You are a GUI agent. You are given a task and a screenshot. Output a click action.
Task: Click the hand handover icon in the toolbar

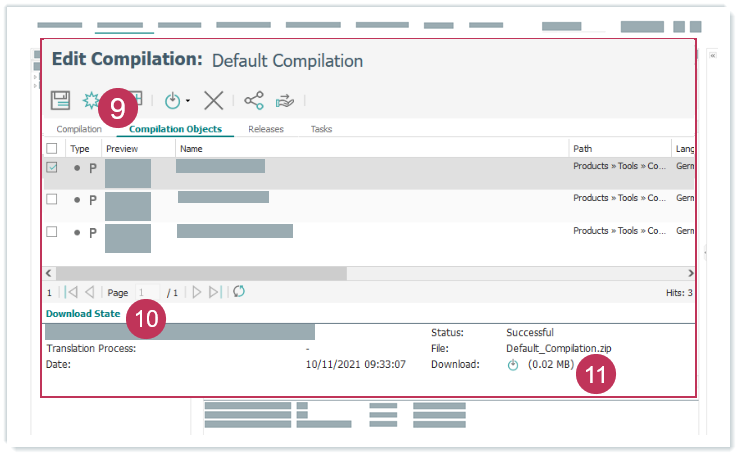point(286,100)
